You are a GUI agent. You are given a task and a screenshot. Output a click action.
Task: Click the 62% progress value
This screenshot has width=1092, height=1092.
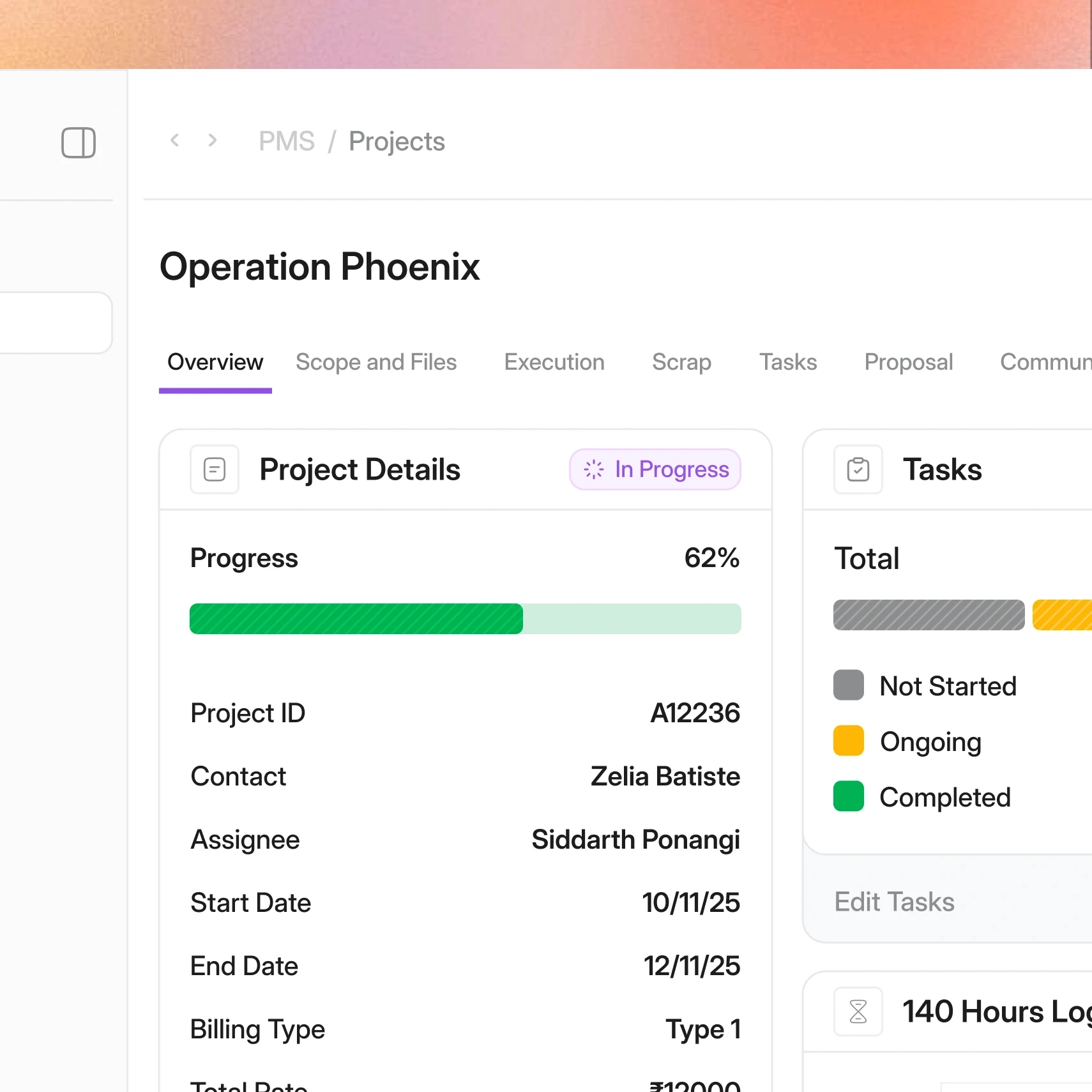pos(712,557)
